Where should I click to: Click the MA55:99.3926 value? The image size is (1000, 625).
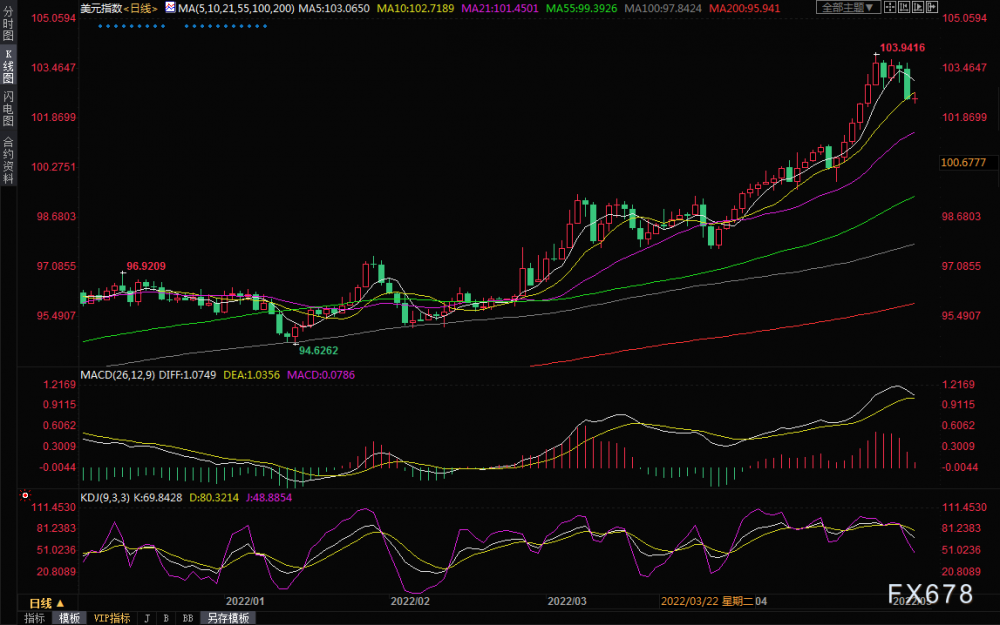point(582,8)
